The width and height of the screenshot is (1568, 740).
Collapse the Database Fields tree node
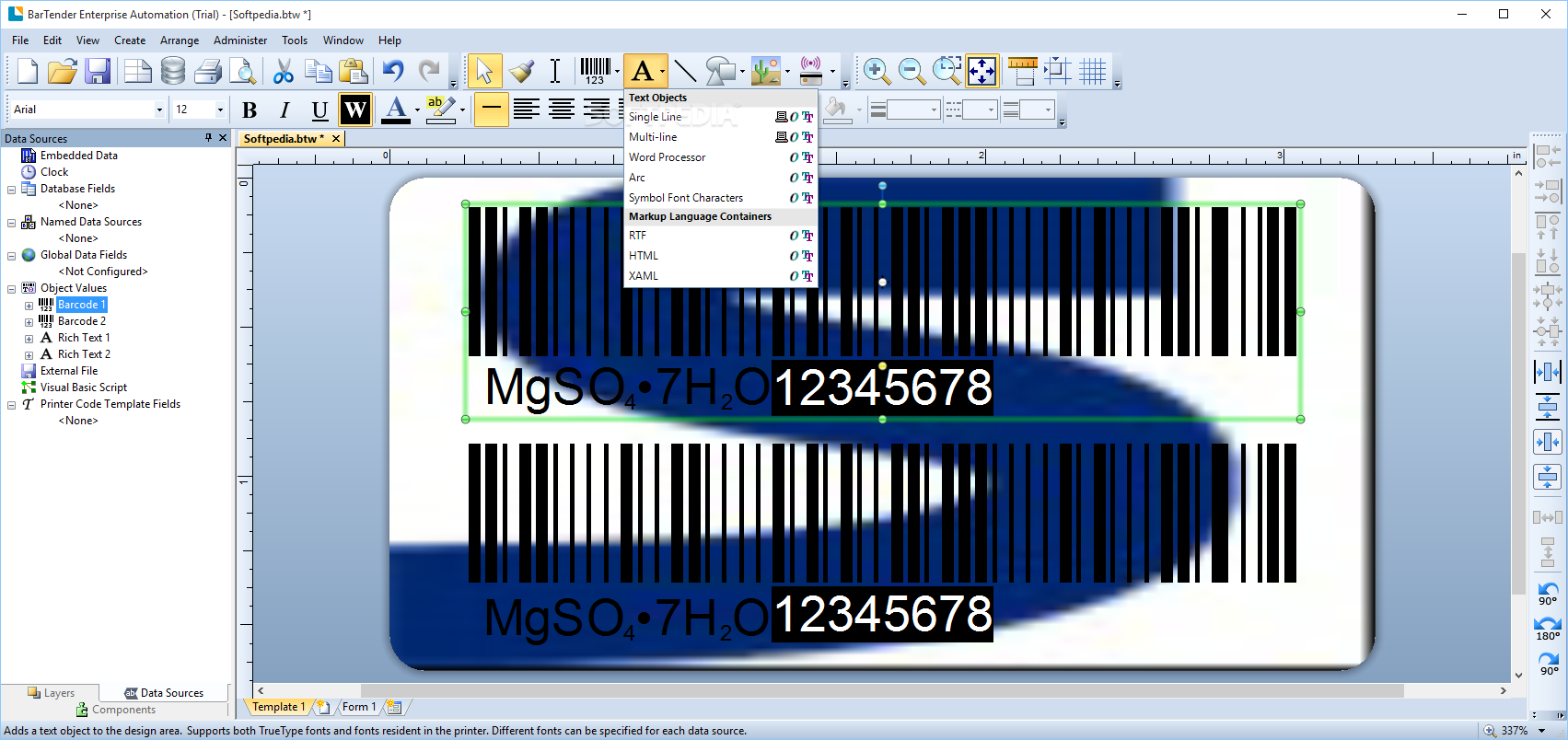coord(11,190)
